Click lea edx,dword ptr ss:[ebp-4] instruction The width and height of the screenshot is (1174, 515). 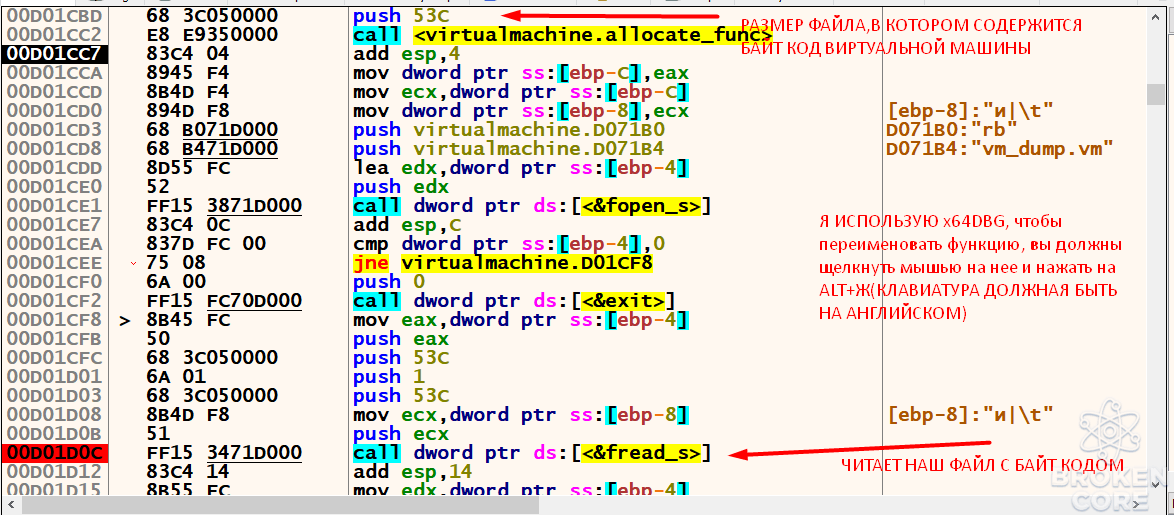click(520, 168)
